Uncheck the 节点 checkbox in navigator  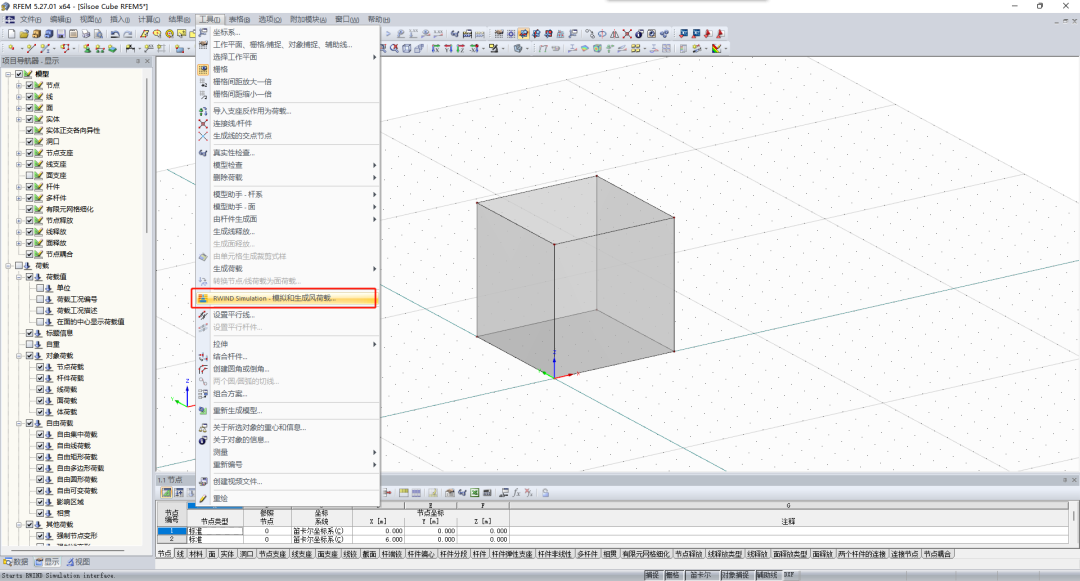30,85
